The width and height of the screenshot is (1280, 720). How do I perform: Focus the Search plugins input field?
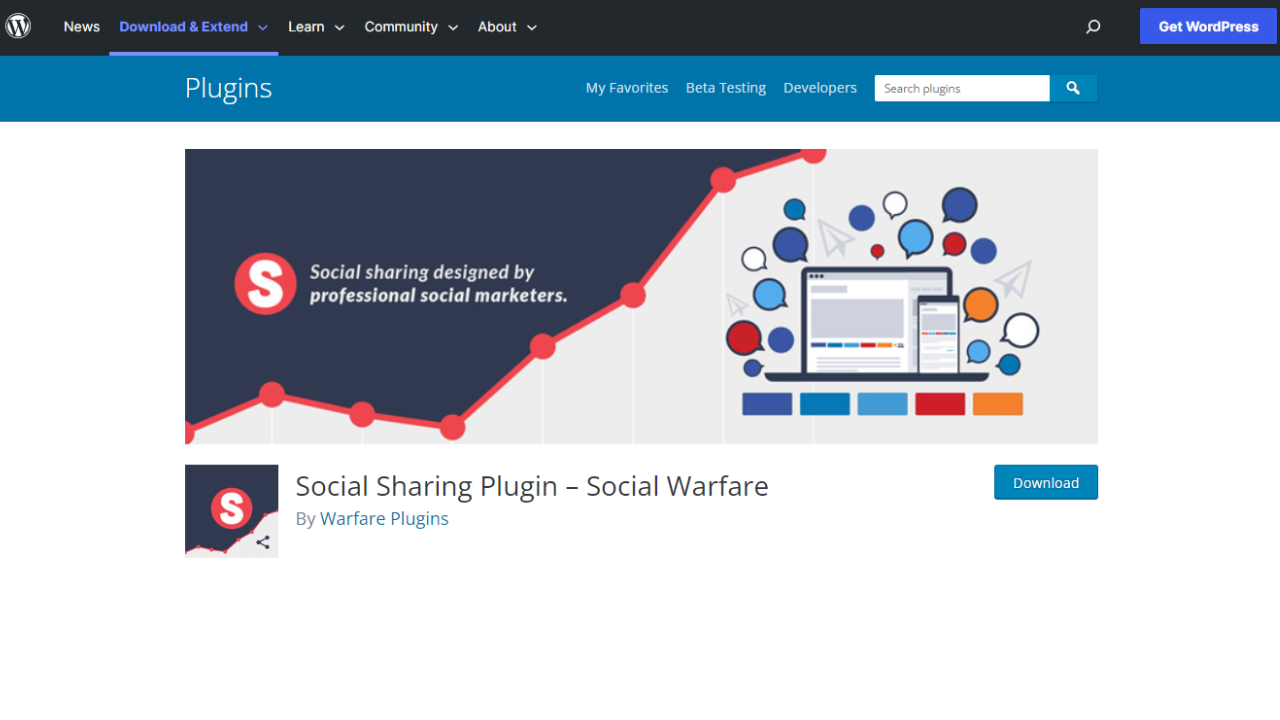click(962, 88)
